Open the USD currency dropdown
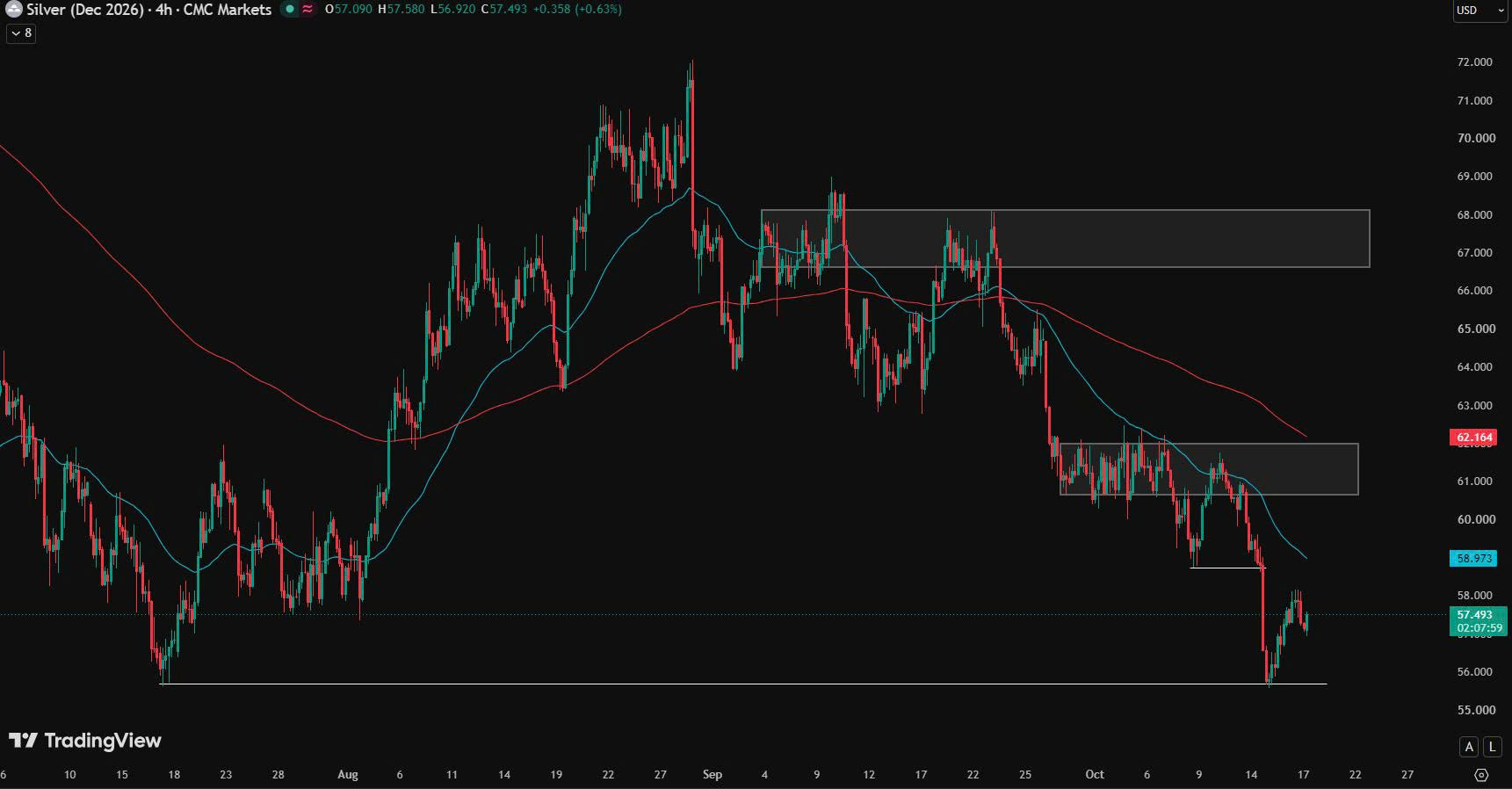This screenshot has height=789, width=1512. (1480, 11)
